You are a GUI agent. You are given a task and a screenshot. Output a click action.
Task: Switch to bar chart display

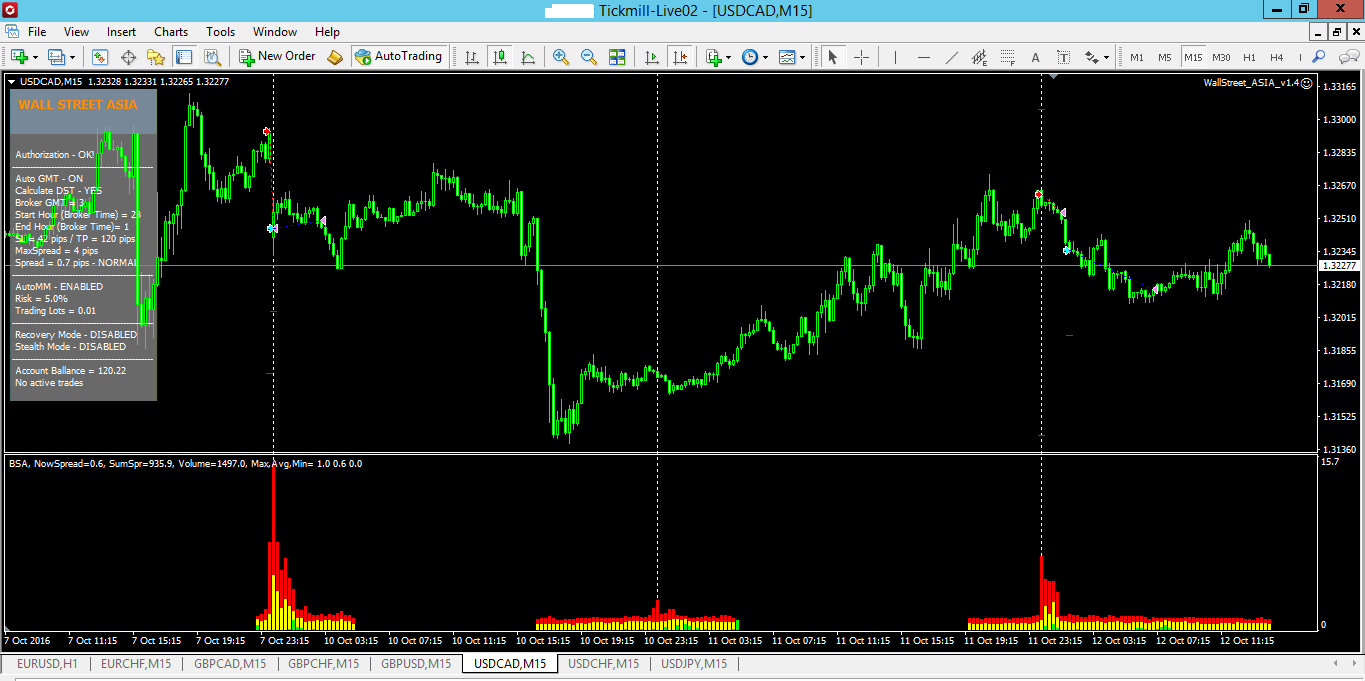[x=472, y=57]
